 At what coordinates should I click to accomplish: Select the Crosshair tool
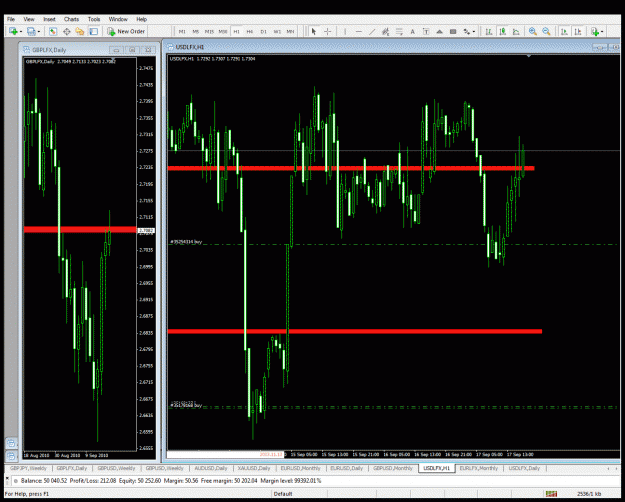(x=328, y=31)
